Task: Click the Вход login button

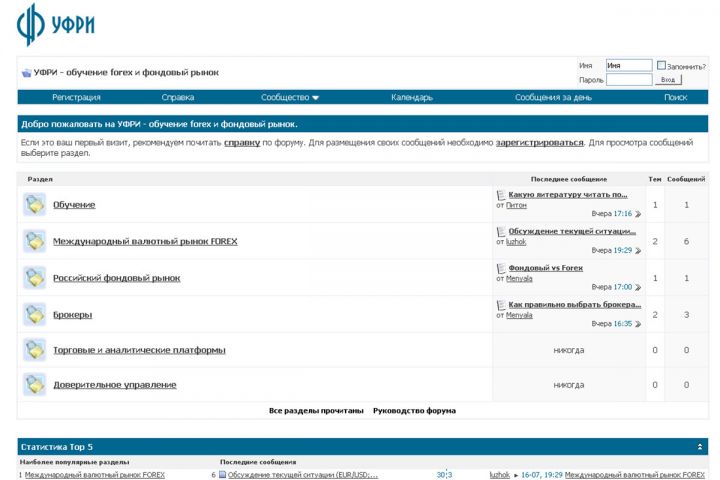Action: [668, 80]
